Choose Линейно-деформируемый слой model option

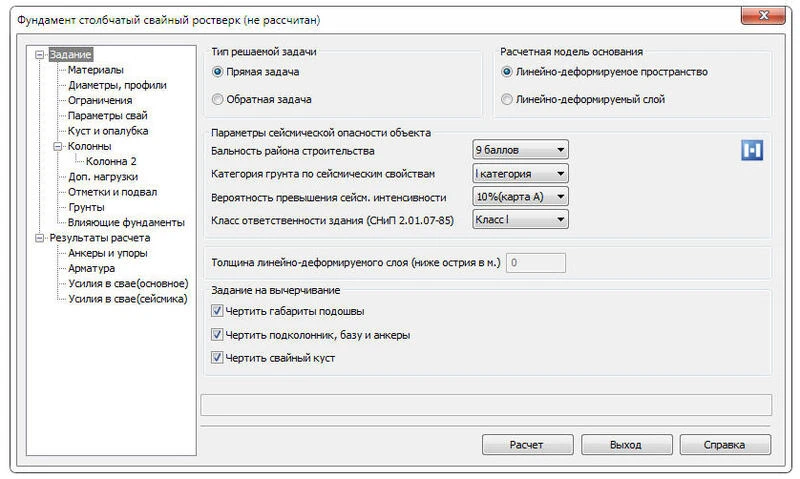coord(507,100)
